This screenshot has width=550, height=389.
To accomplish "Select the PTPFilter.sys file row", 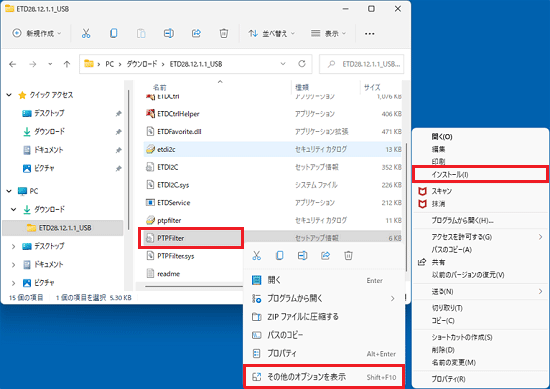I will tap(175, 256).
